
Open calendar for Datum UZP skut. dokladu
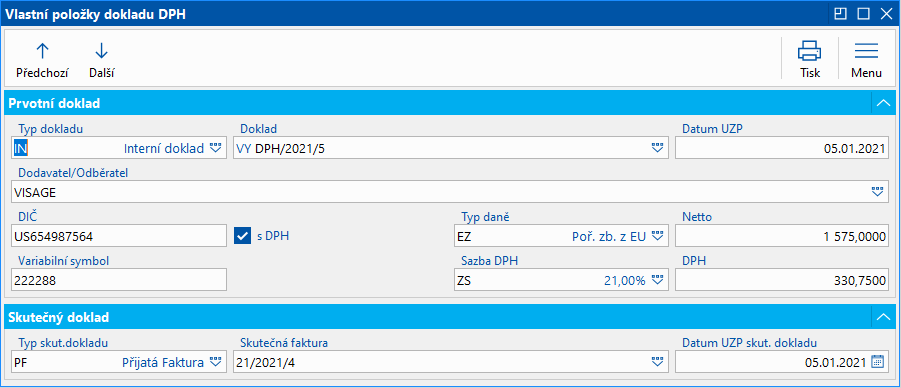877,362
